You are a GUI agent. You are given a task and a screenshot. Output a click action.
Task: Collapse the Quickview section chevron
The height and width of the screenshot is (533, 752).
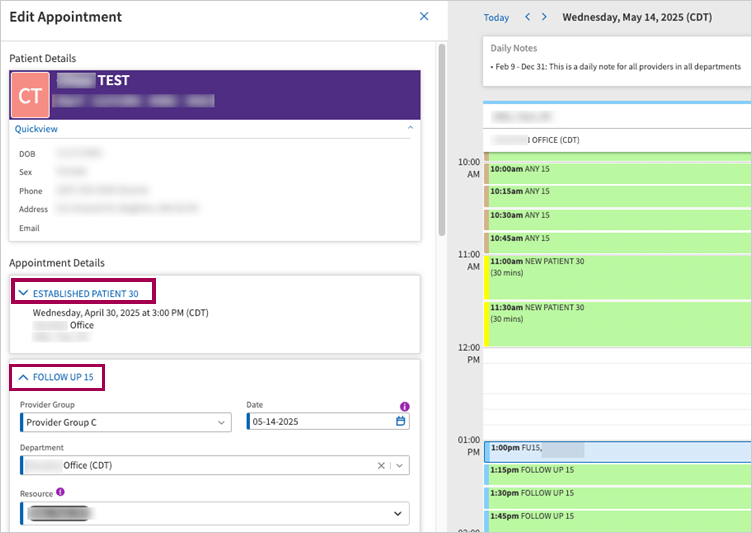click(409, 129)
